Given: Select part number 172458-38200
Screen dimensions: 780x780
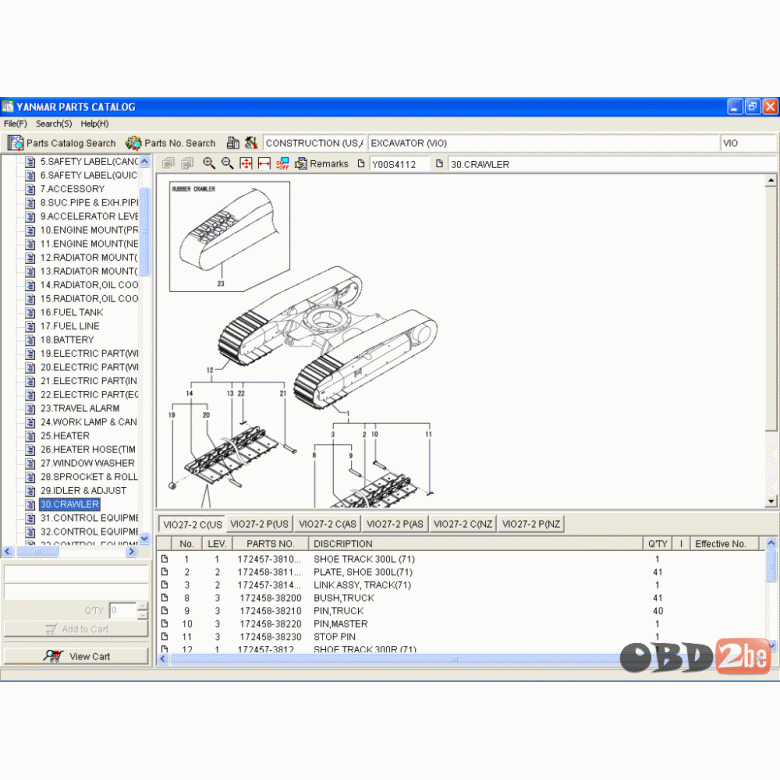Looking at the screenshot, I should pyautogui.click(x=270, y=598).
